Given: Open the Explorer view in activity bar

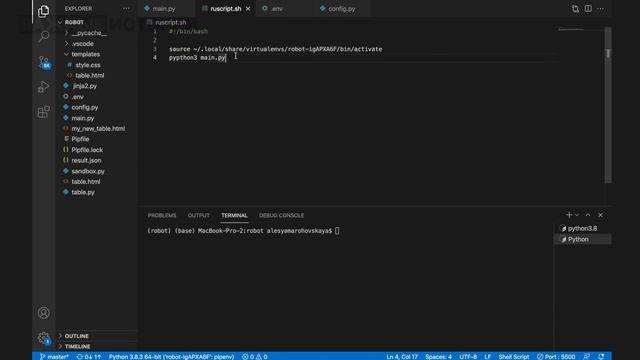Looking at the screenshot, I should coord(44,11).
